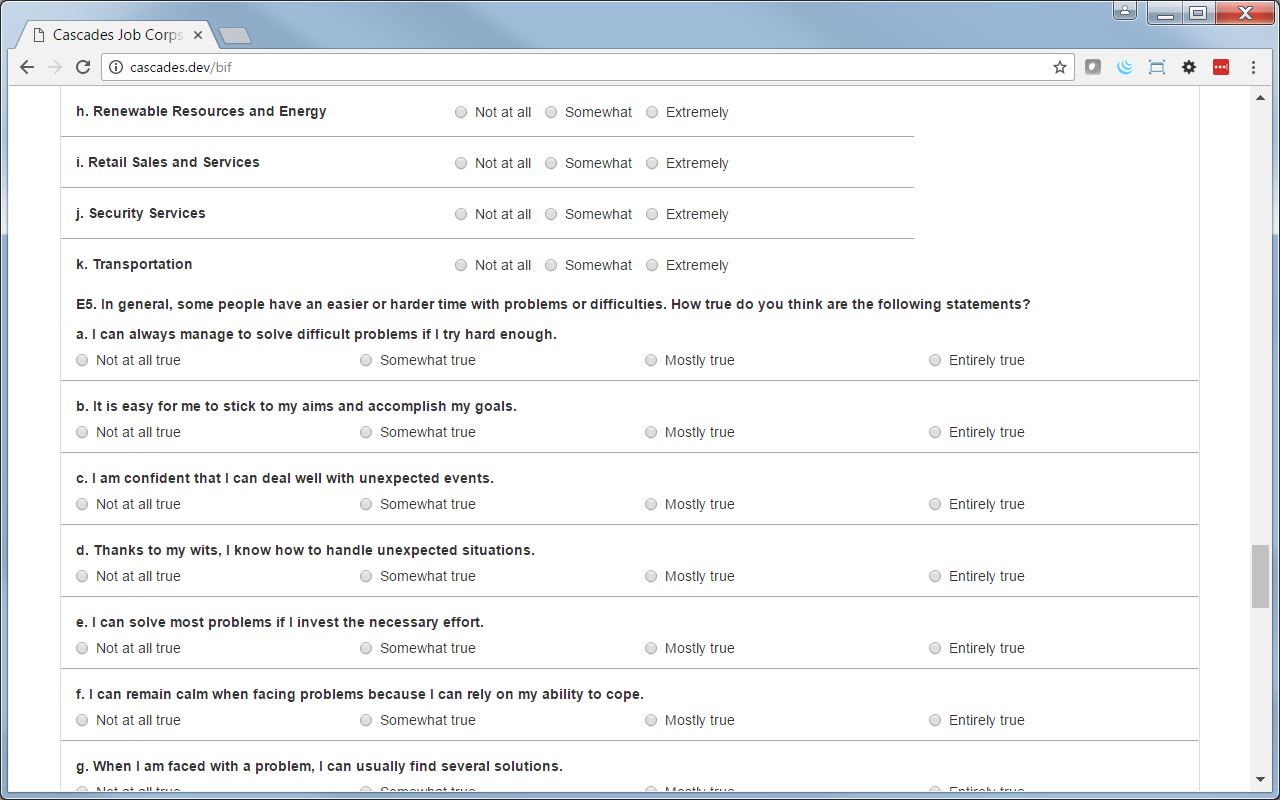
Task: Set statement f to Not at all true
Action: [82, 720]
